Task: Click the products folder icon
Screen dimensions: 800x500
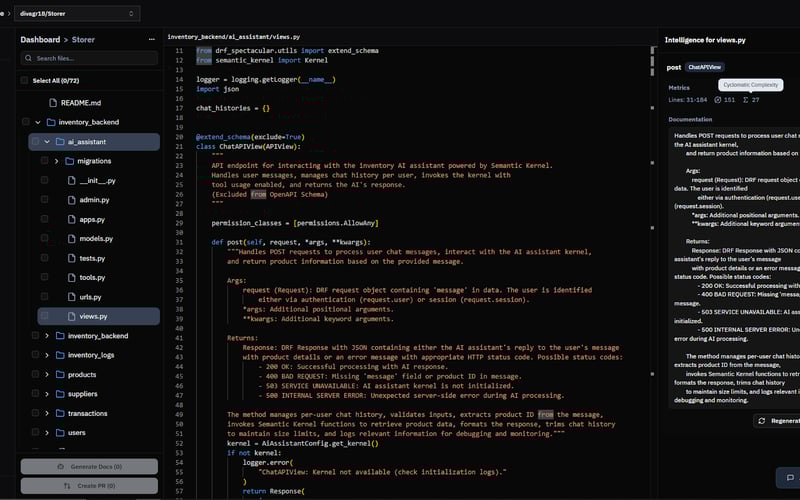Action: pyautogui.click(x=60, y=374)
